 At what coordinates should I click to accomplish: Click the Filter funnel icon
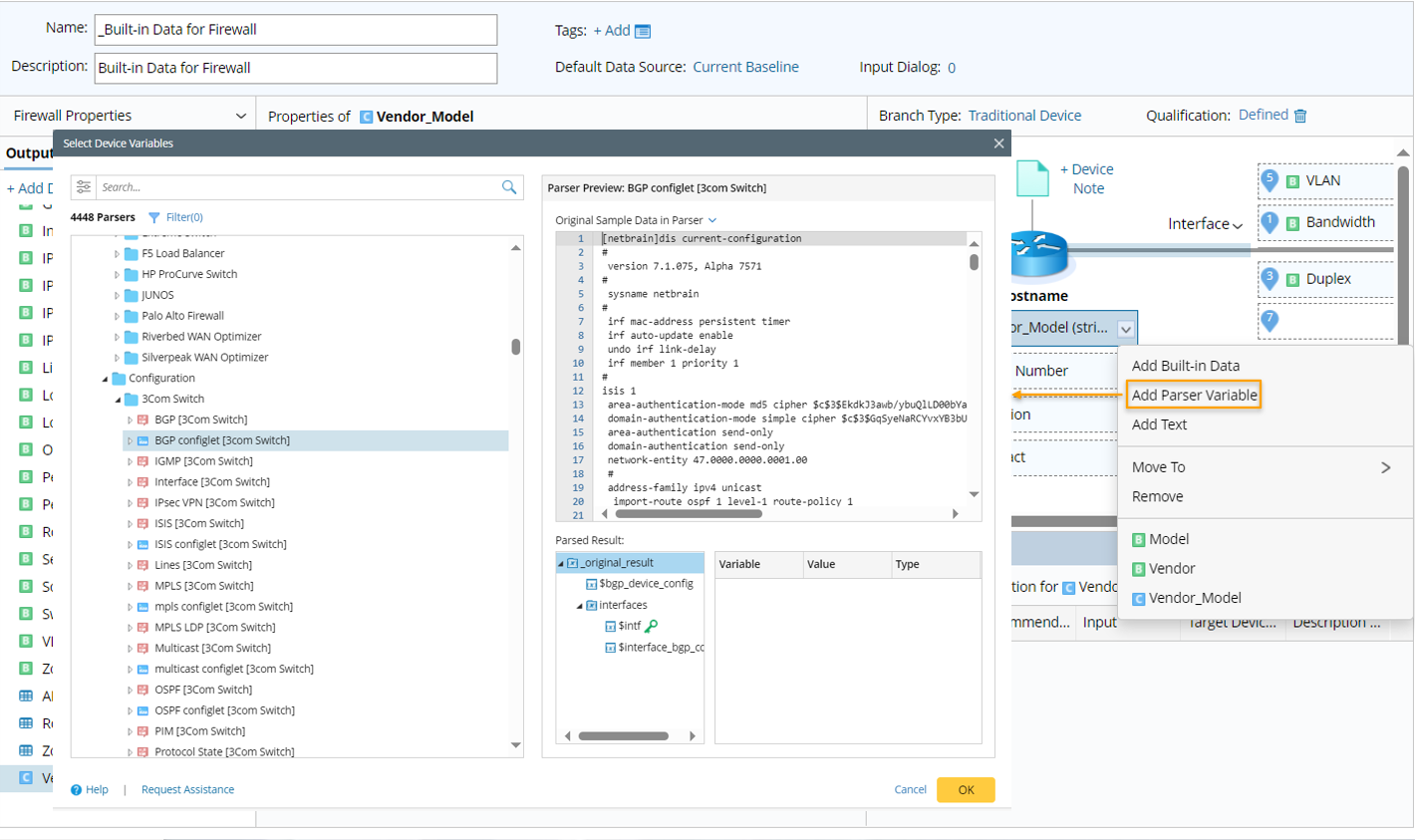153,217
